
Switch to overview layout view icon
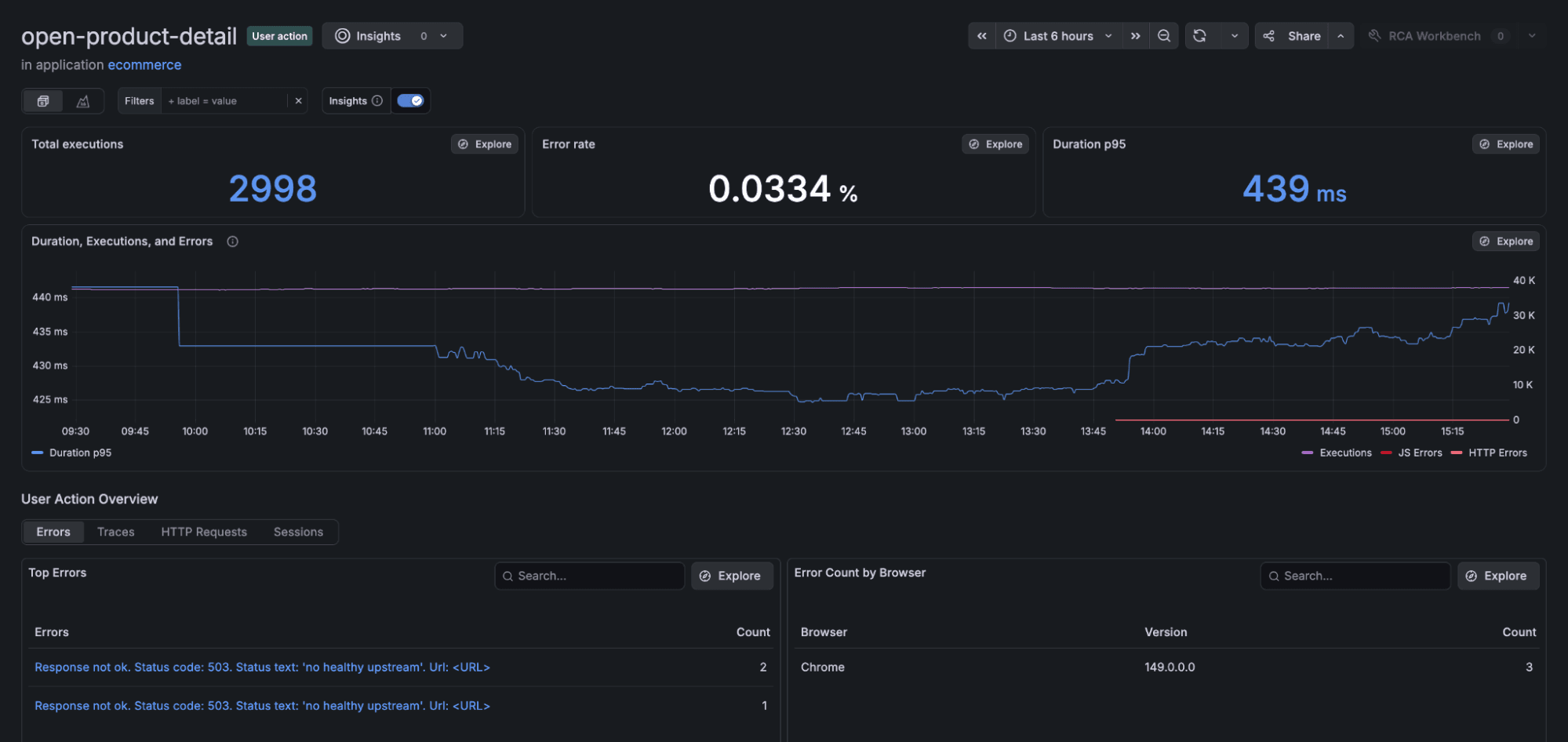(x=43, y=101)
